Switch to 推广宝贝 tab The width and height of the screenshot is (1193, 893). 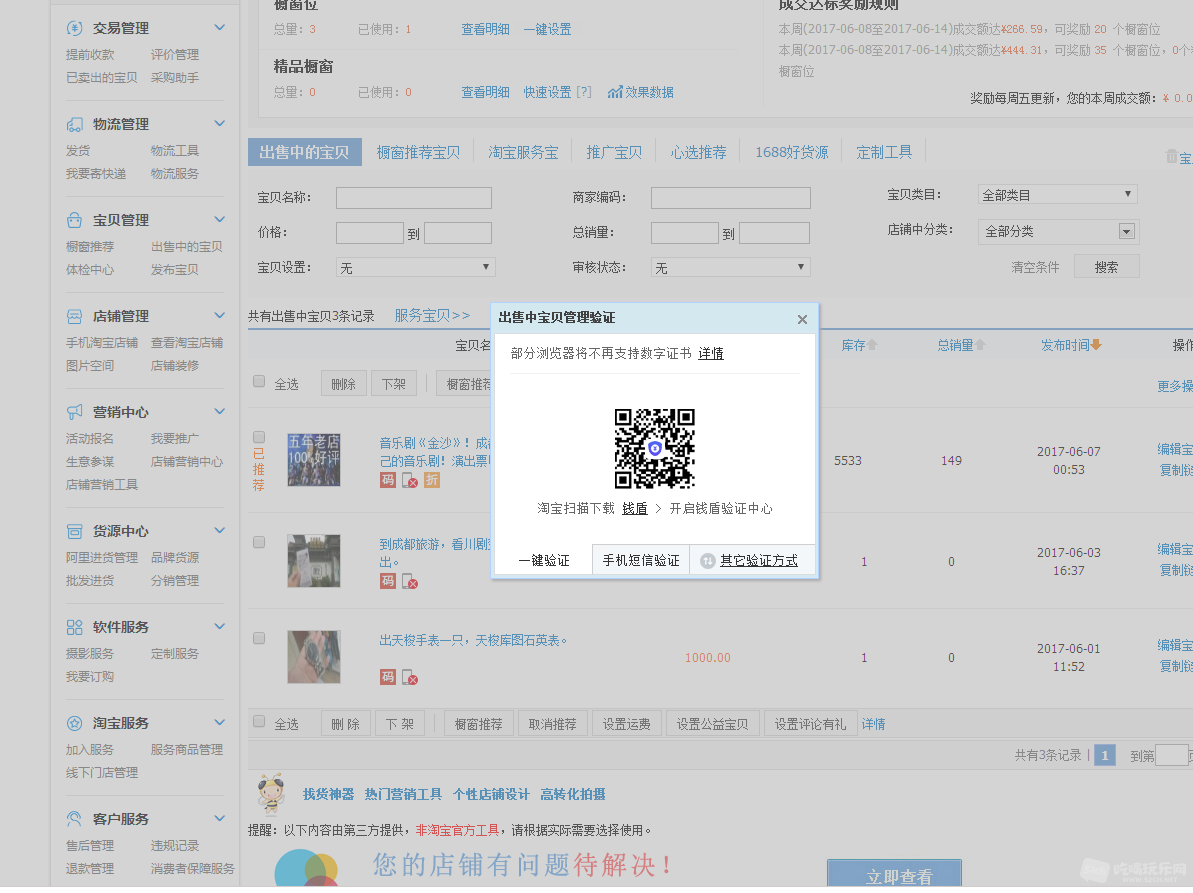pyautogui.click(x=614, y=153)
